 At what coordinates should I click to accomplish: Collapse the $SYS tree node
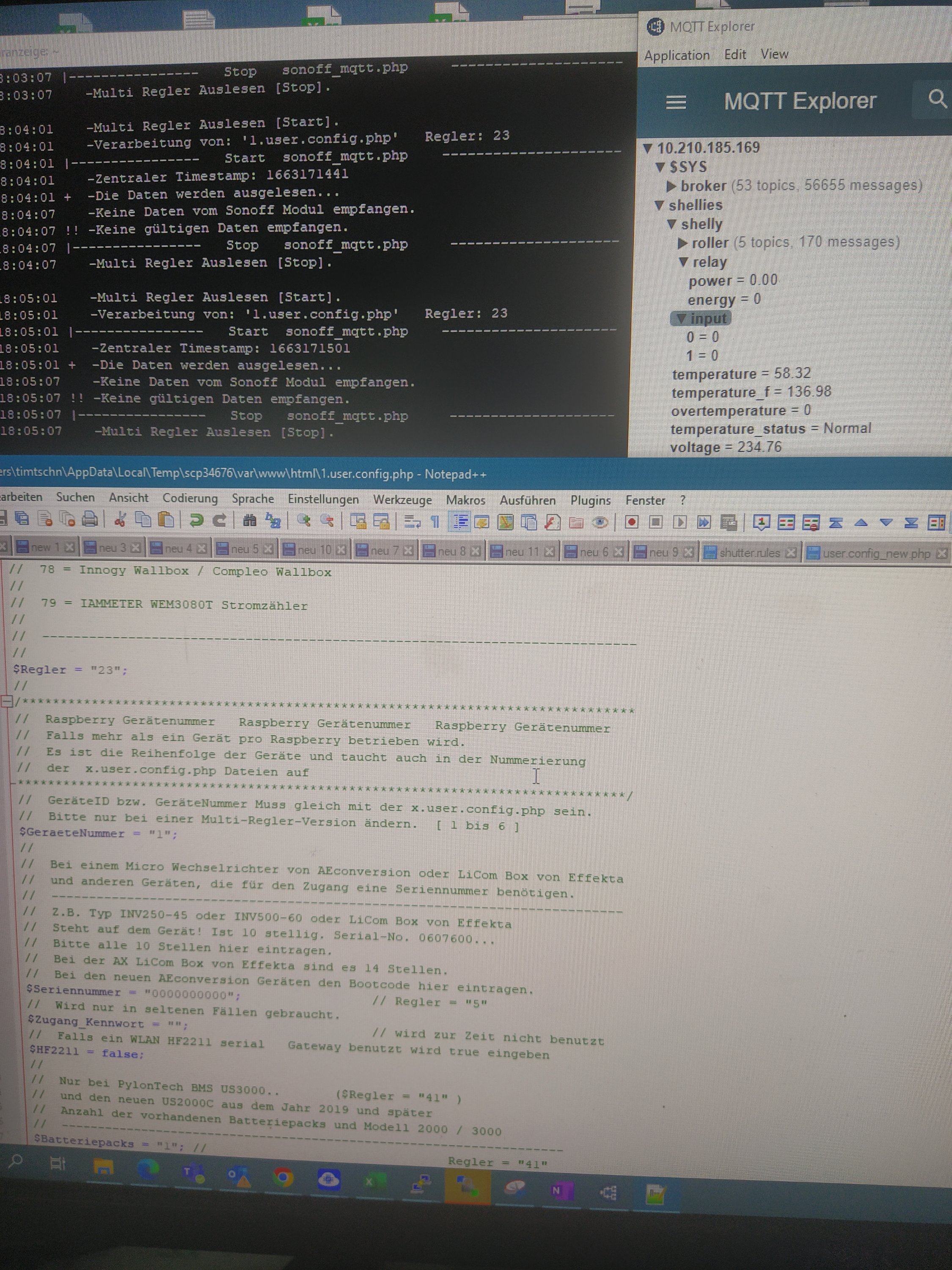point(660,168)
